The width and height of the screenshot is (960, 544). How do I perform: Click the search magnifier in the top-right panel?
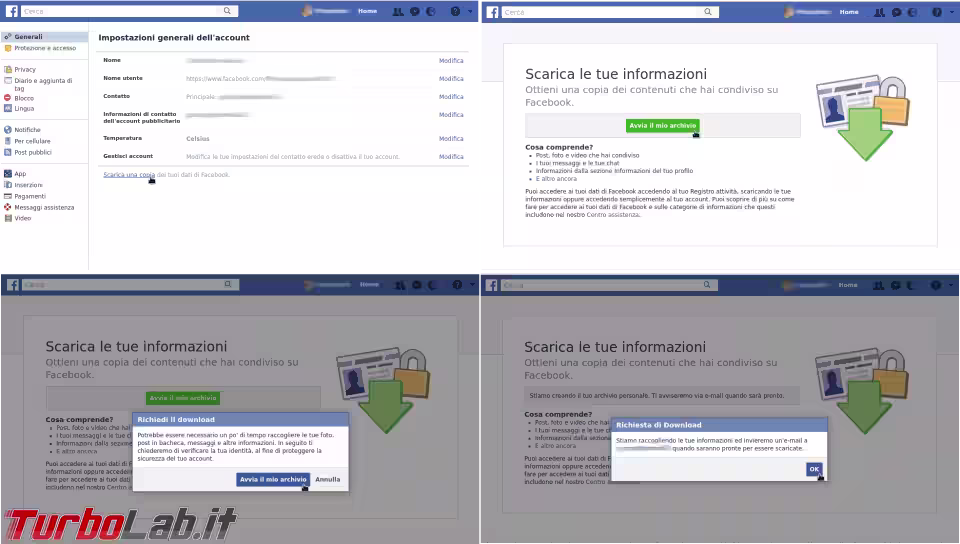(x=708, y=12)
